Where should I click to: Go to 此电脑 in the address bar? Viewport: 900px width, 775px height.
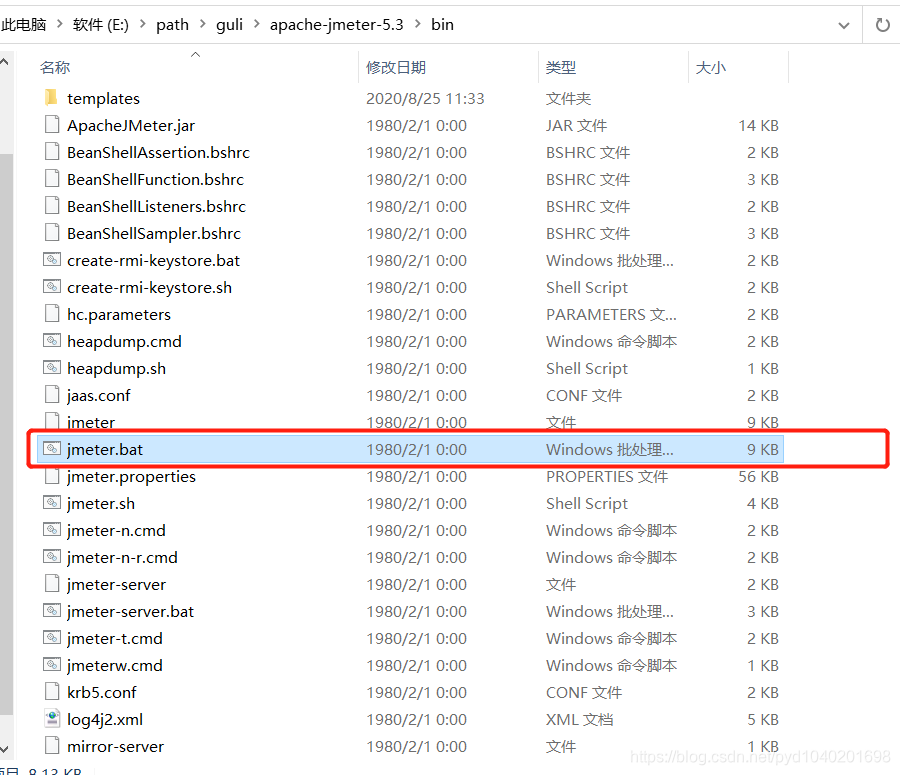24,25
